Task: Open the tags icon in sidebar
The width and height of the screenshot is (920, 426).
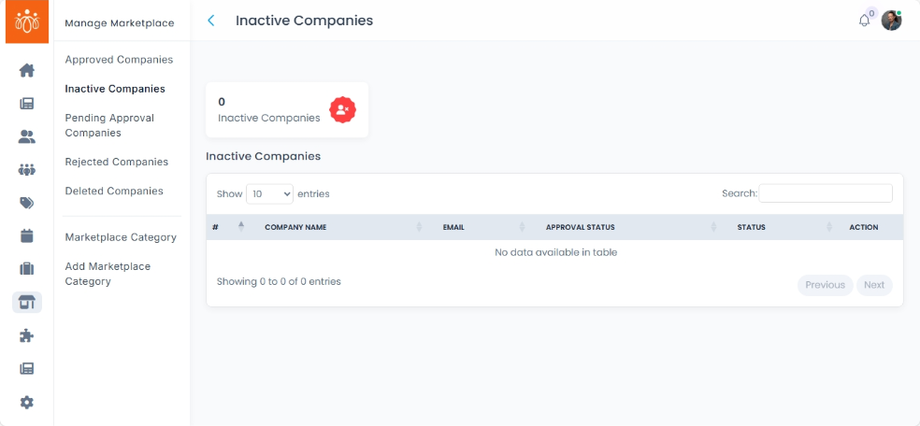Action: 27,203
